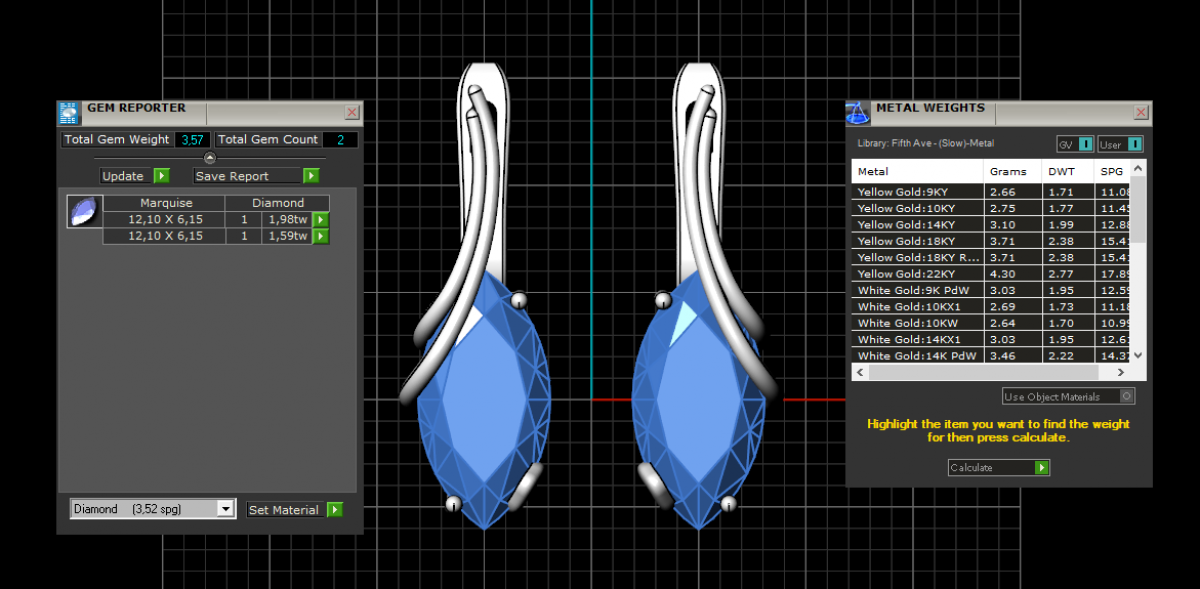This screenshot has height=589, width=1200.
Task: Click the green arrow beside Update
Action: click(161, 176)
